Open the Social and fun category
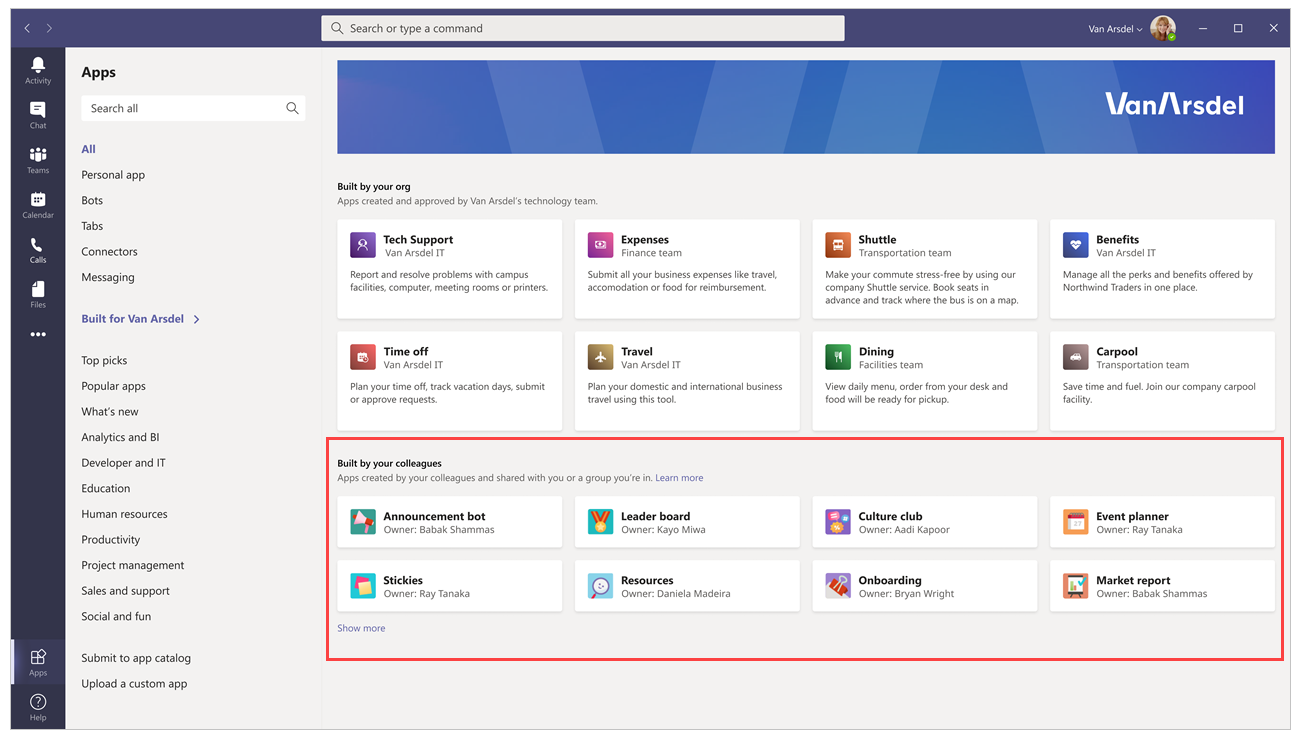The width and height of the screenshot is (1307, 746). [116, 616]
